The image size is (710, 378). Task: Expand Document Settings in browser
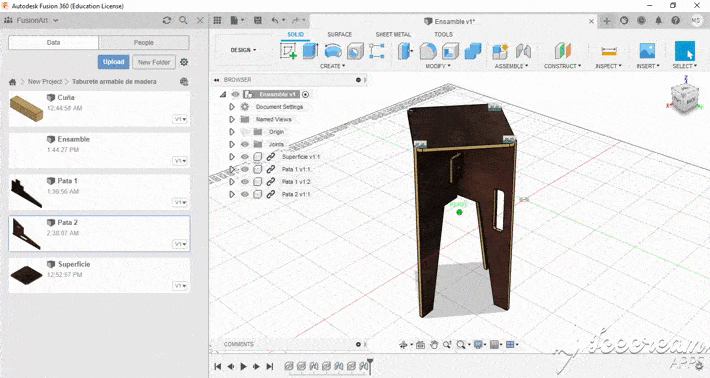[x=231, y=107]
